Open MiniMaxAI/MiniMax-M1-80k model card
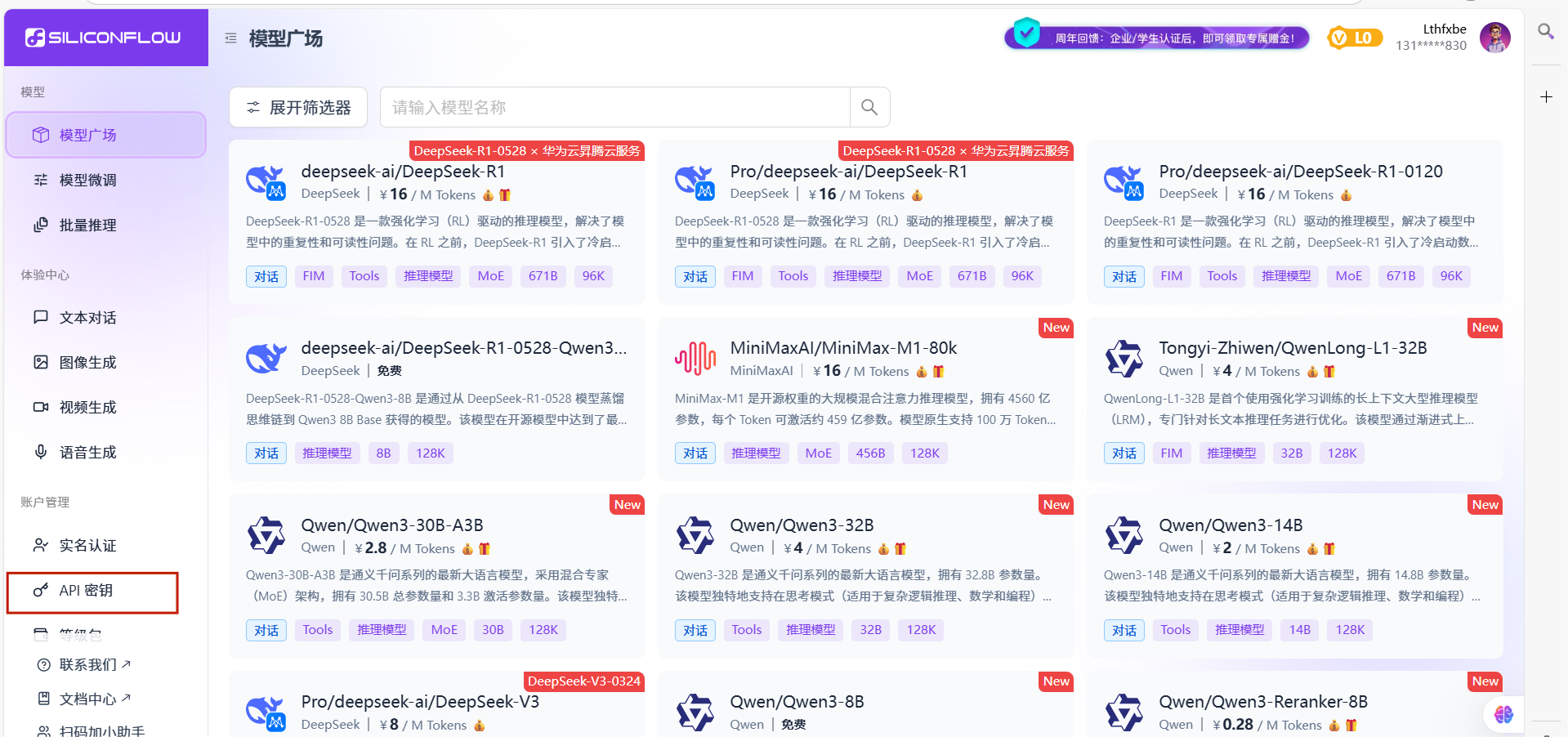 pos(866,400)
